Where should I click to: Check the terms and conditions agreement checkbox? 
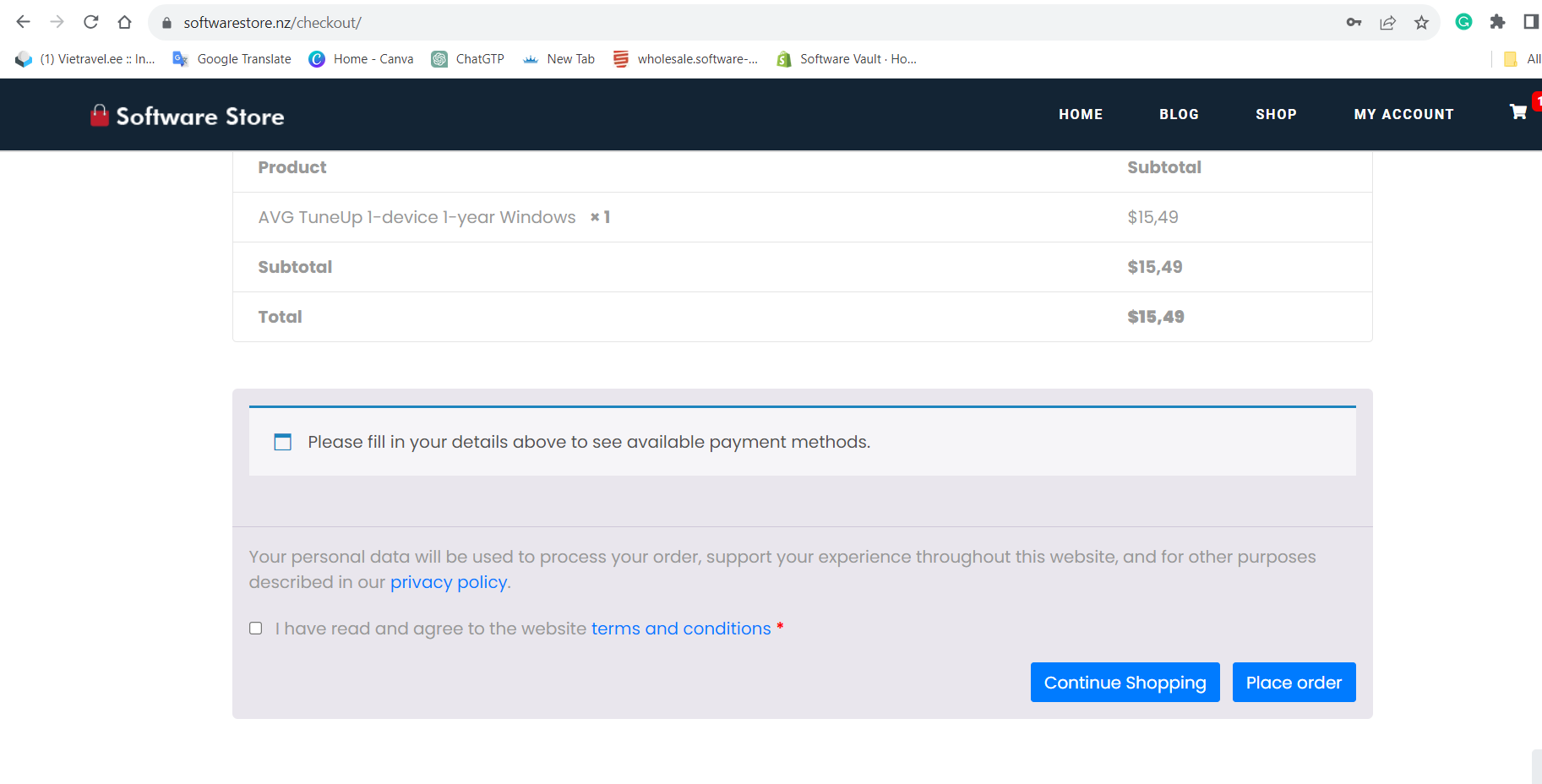256,628
